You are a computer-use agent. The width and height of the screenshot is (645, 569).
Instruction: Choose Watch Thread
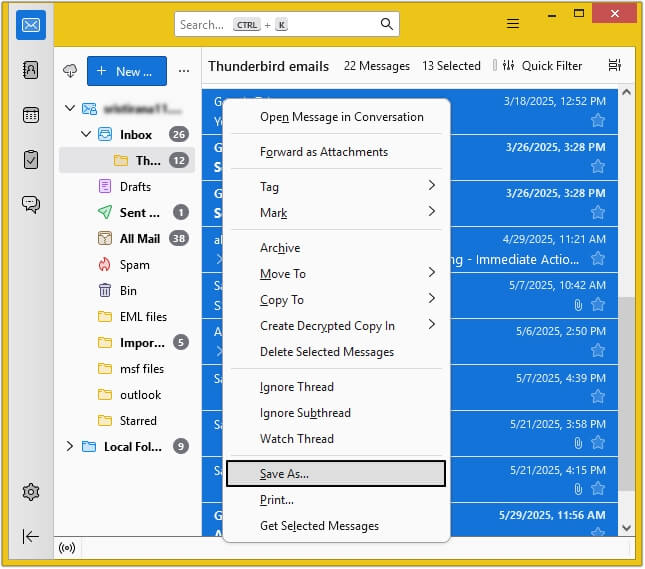point(336,439)
